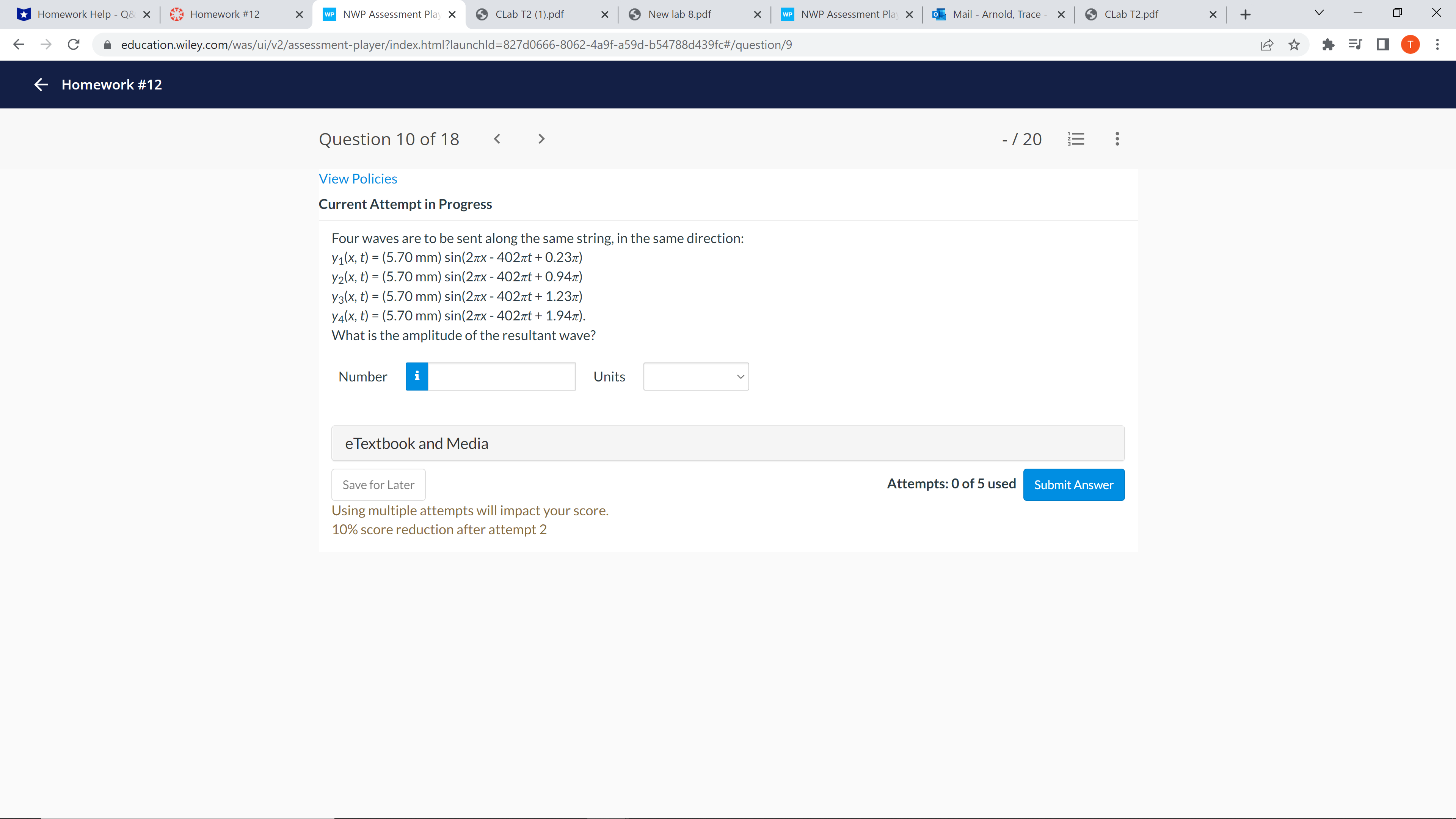Screen dimensions: 1456x819
Task: Switch to the New lab 8.pdf tab
Action: pos(679,14)
